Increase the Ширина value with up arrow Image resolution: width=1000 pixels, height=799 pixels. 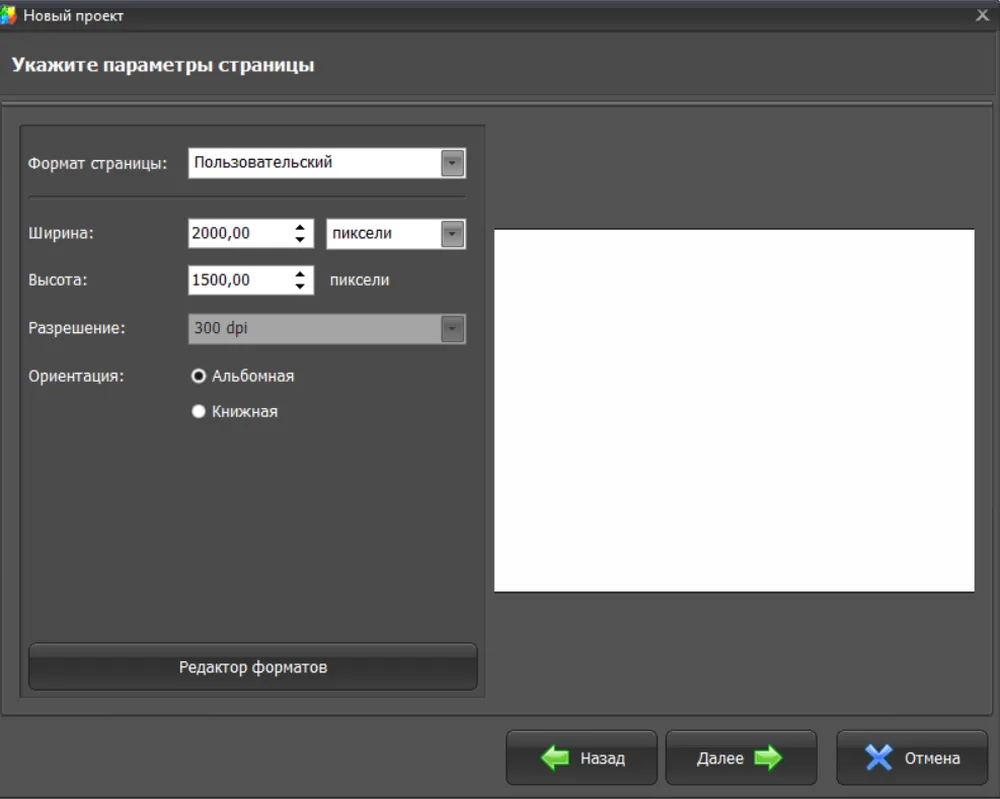tap(299, 227)
